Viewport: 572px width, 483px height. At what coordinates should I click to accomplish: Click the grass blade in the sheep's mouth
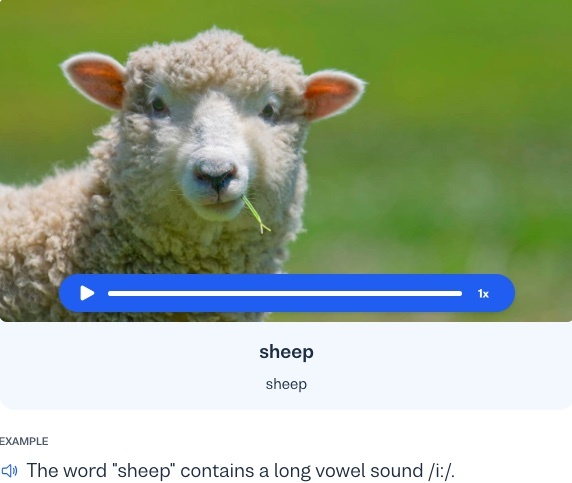pos(256,215)
